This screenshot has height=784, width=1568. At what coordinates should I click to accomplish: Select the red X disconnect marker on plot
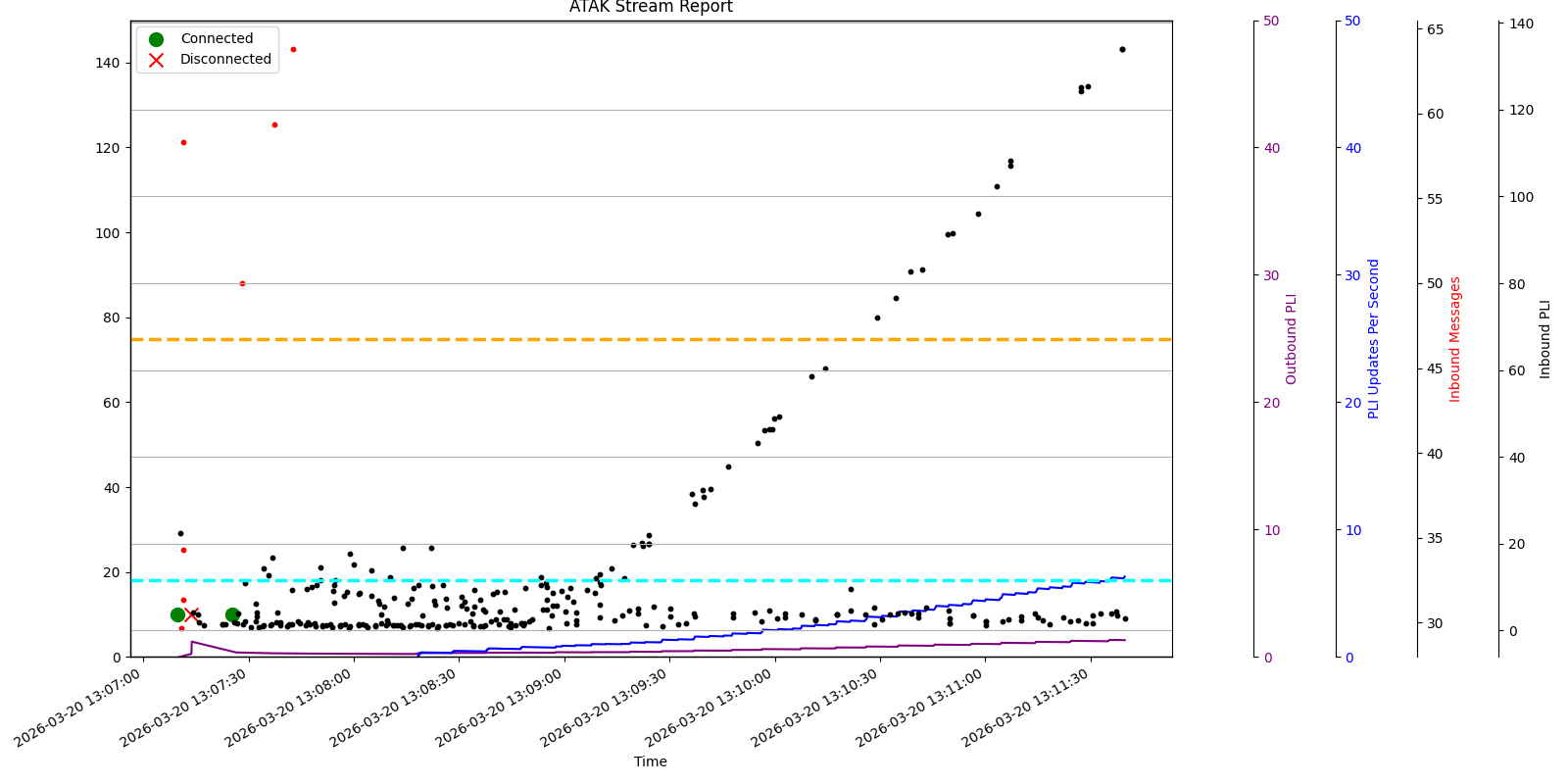(x=190, y=614)
